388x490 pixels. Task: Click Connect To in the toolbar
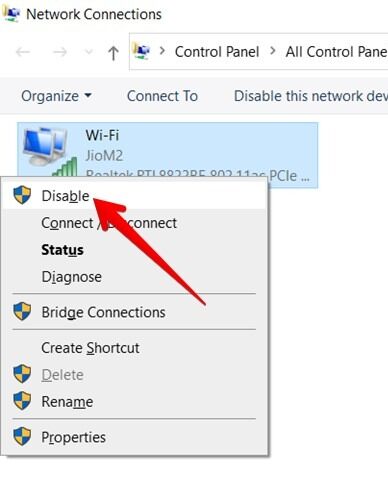(x=162, y=96)
